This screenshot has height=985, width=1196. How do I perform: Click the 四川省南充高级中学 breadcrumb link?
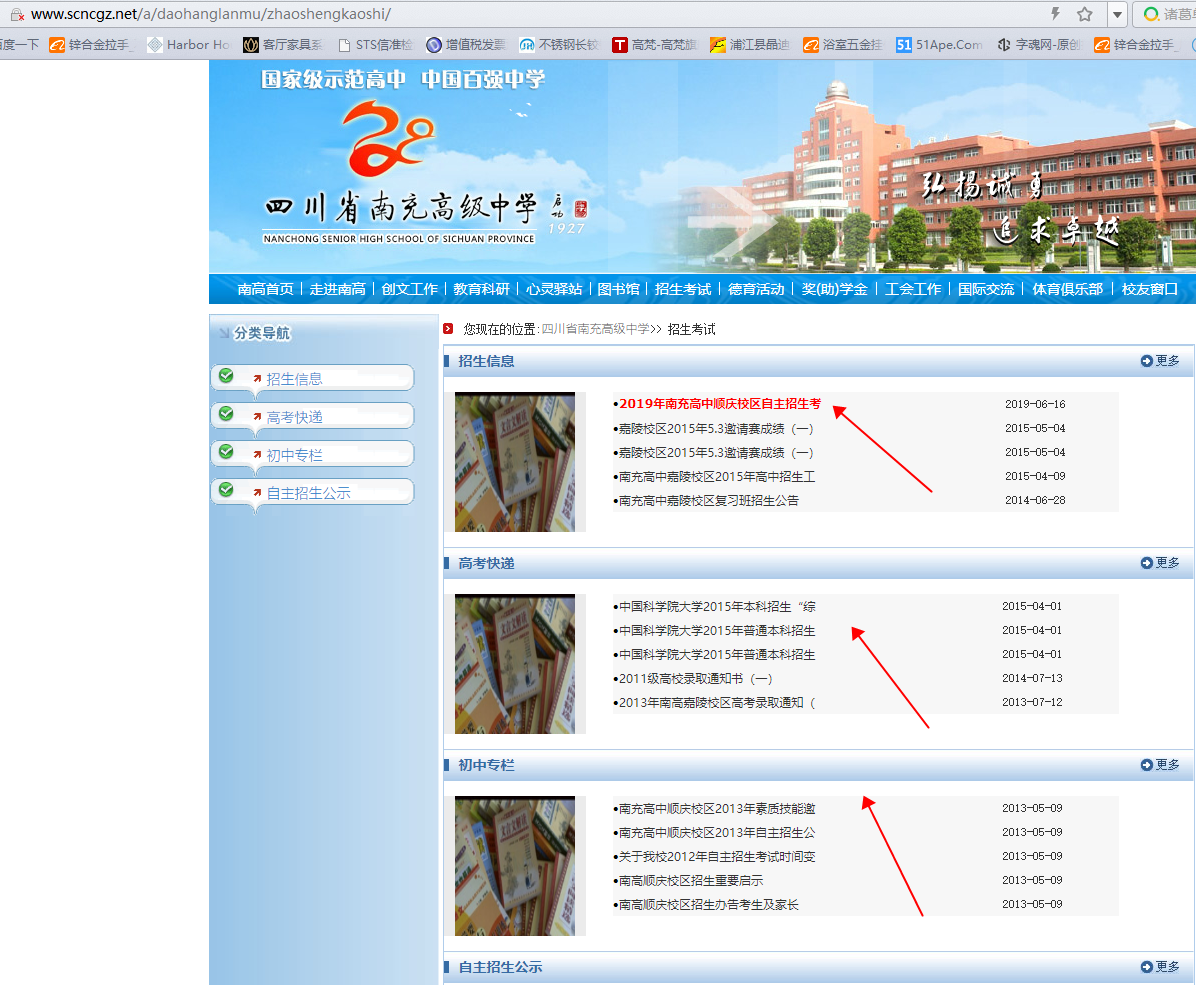[x=595, y=329]
